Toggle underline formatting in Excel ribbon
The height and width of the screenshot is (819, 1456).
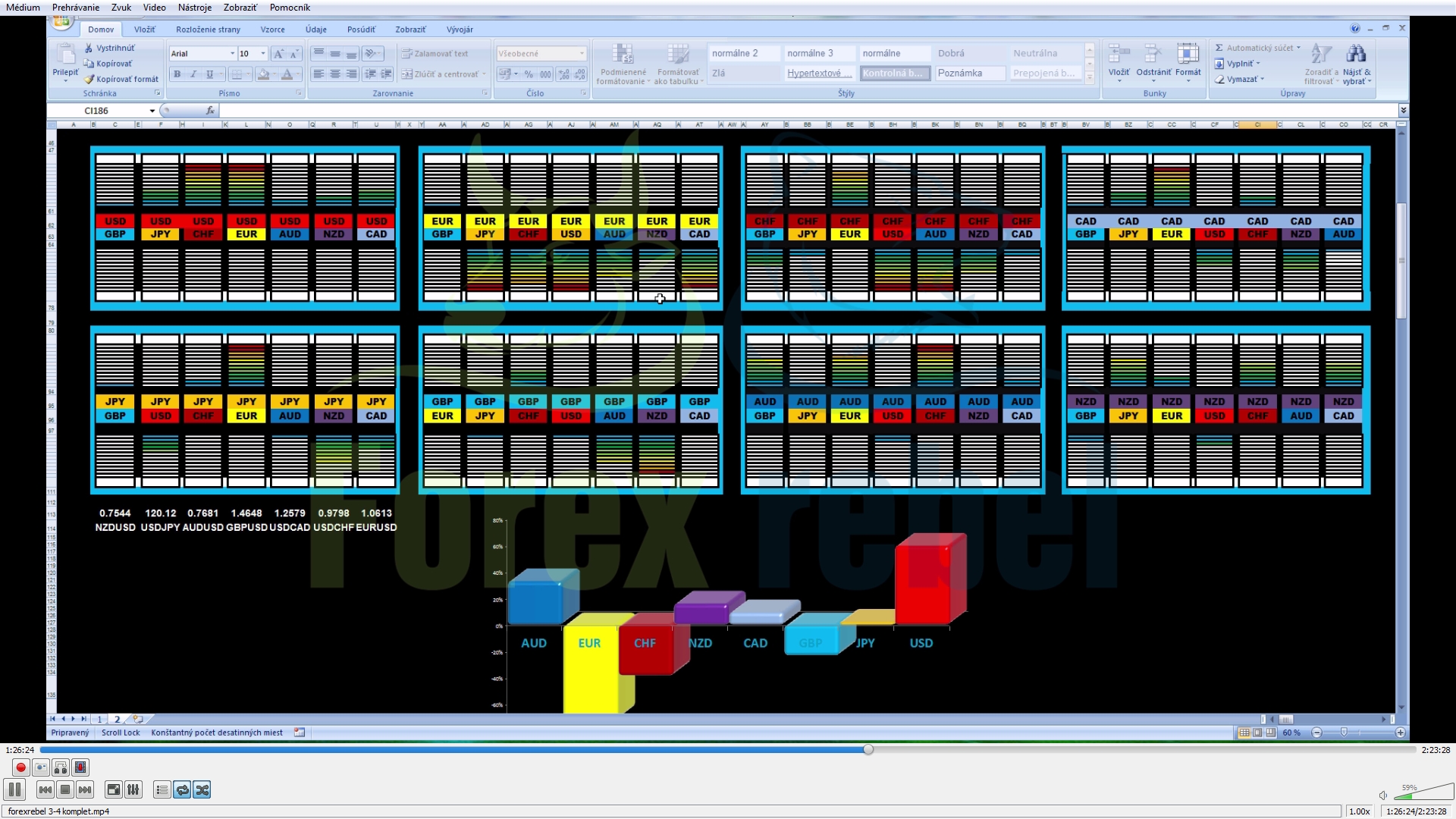(209, 74)
